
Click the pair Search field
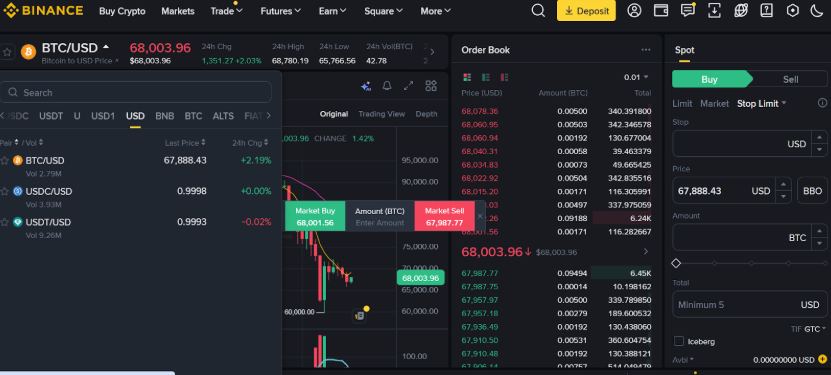(136, 92)
